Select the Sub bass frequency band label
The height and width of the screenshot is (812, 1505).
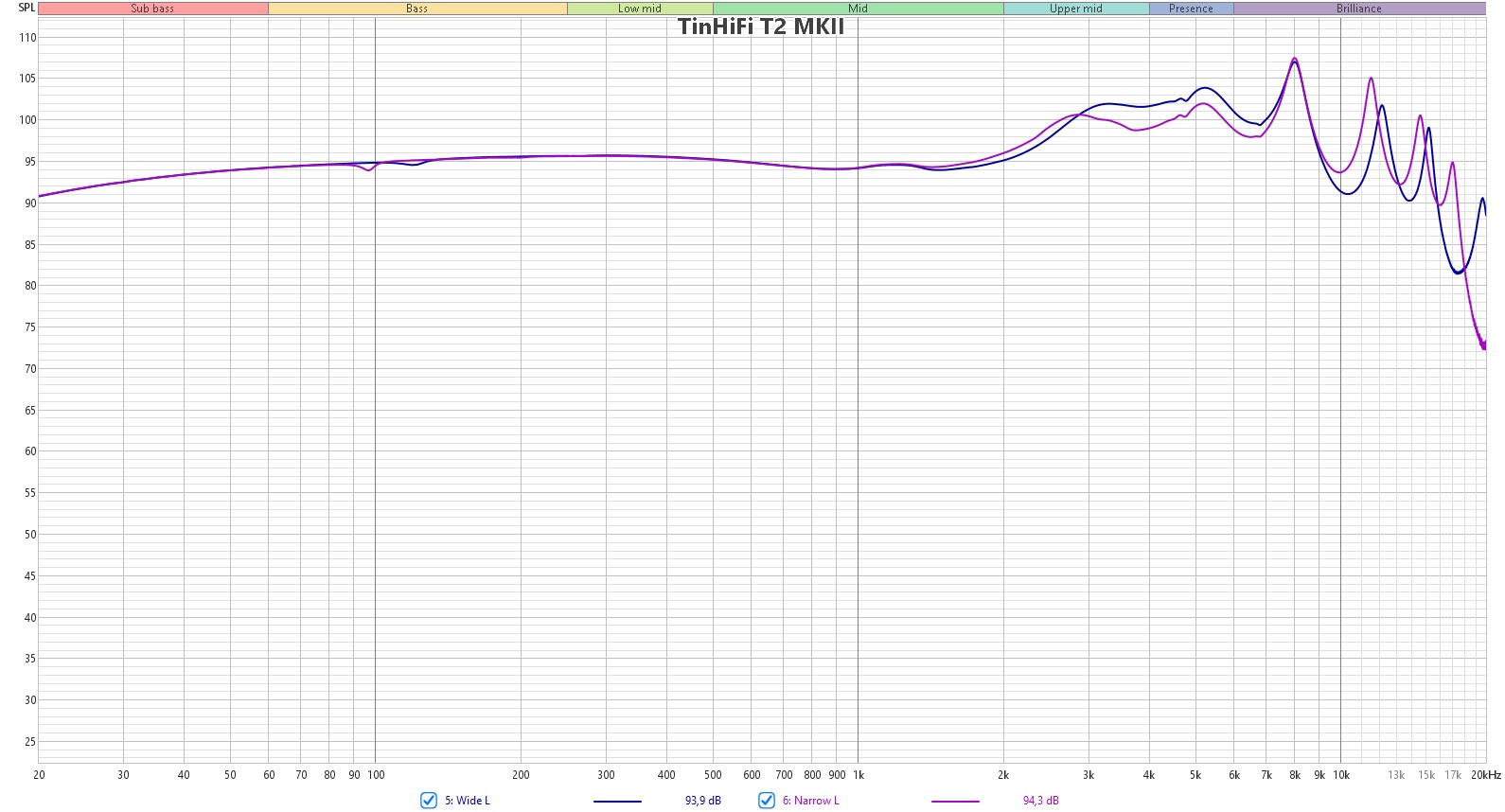tap(152, 9)
